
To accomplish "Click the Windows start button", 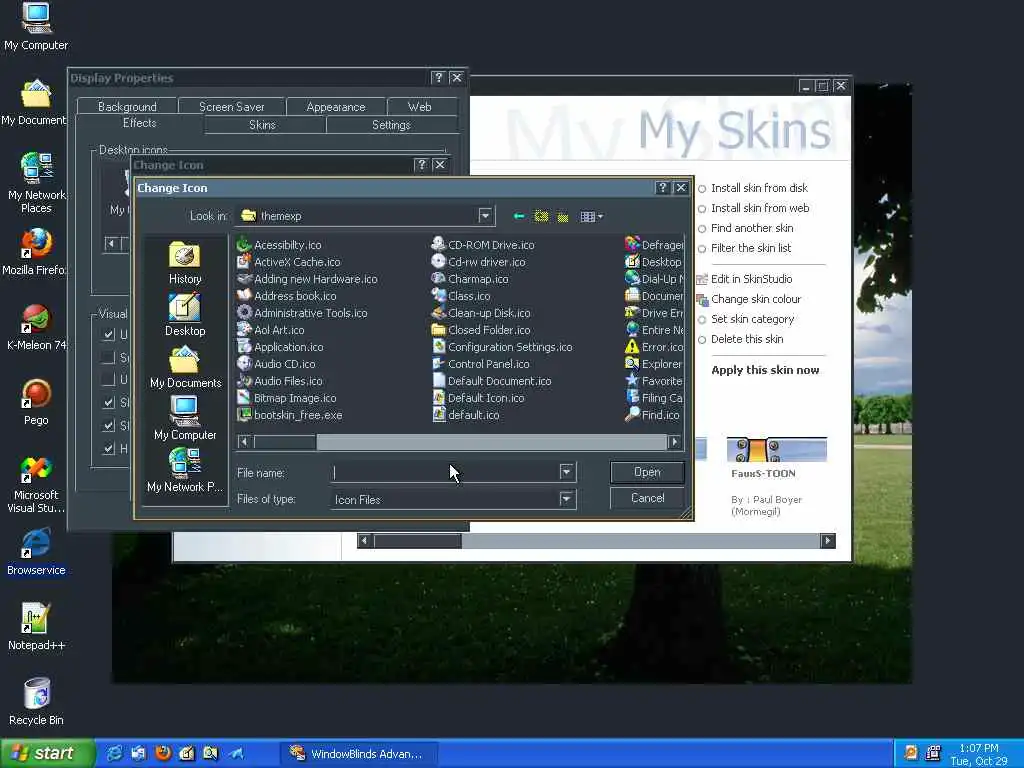I will click(x=46, y=753).
